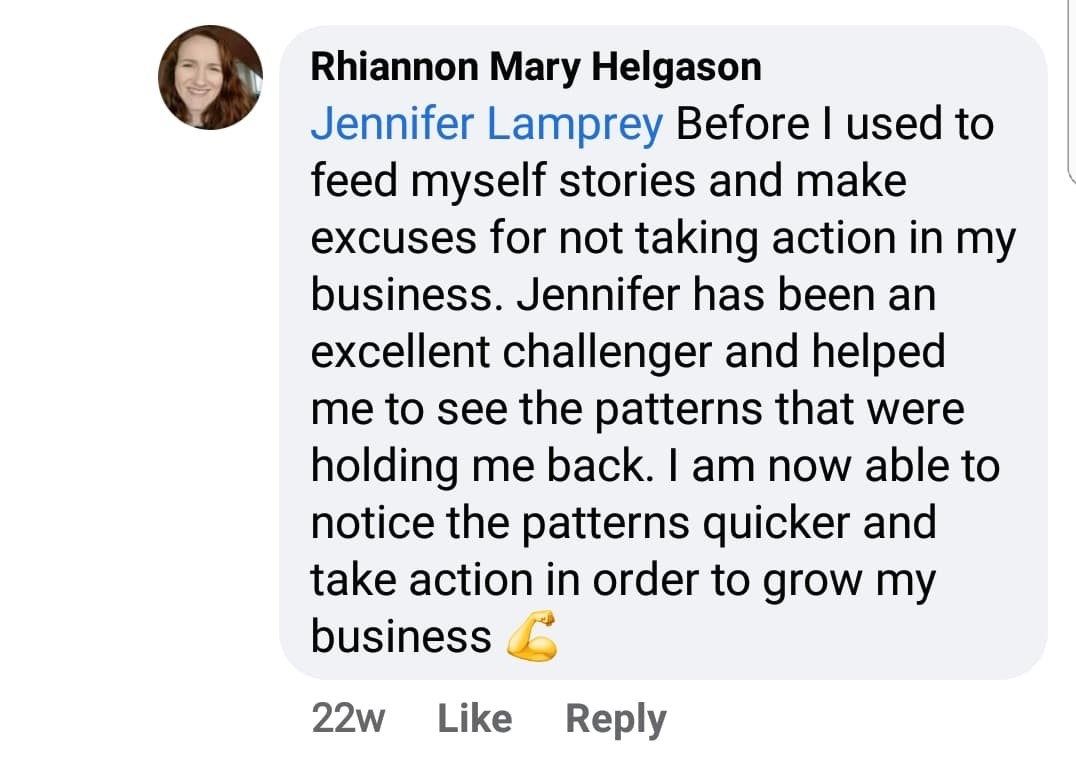Click the flexed bicep emoji
1076x761 pixels.
[532, 637]
